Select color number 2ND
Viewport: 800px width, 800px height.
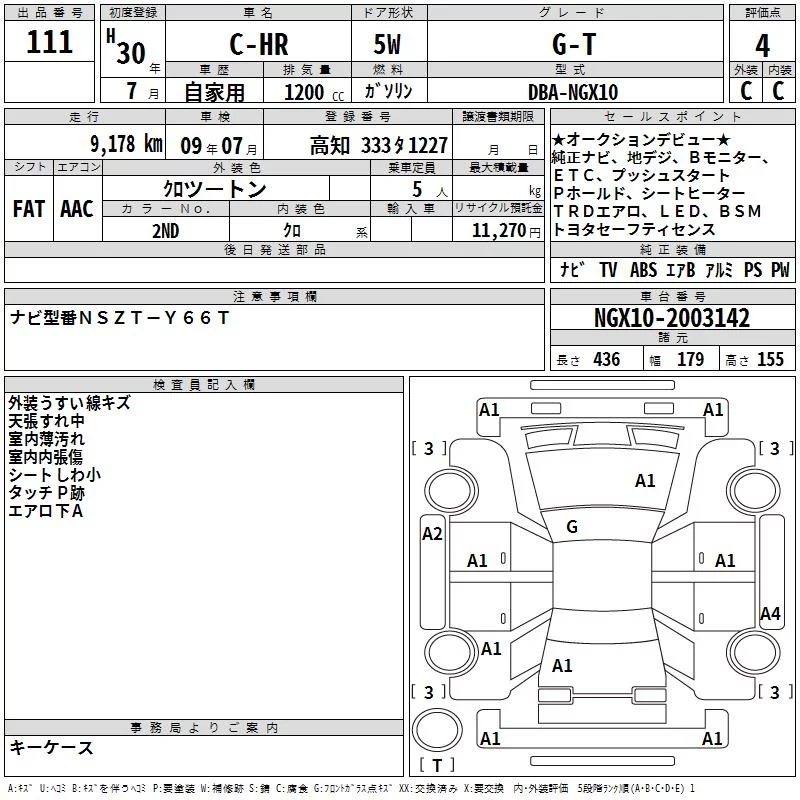(x=165, y=231)
